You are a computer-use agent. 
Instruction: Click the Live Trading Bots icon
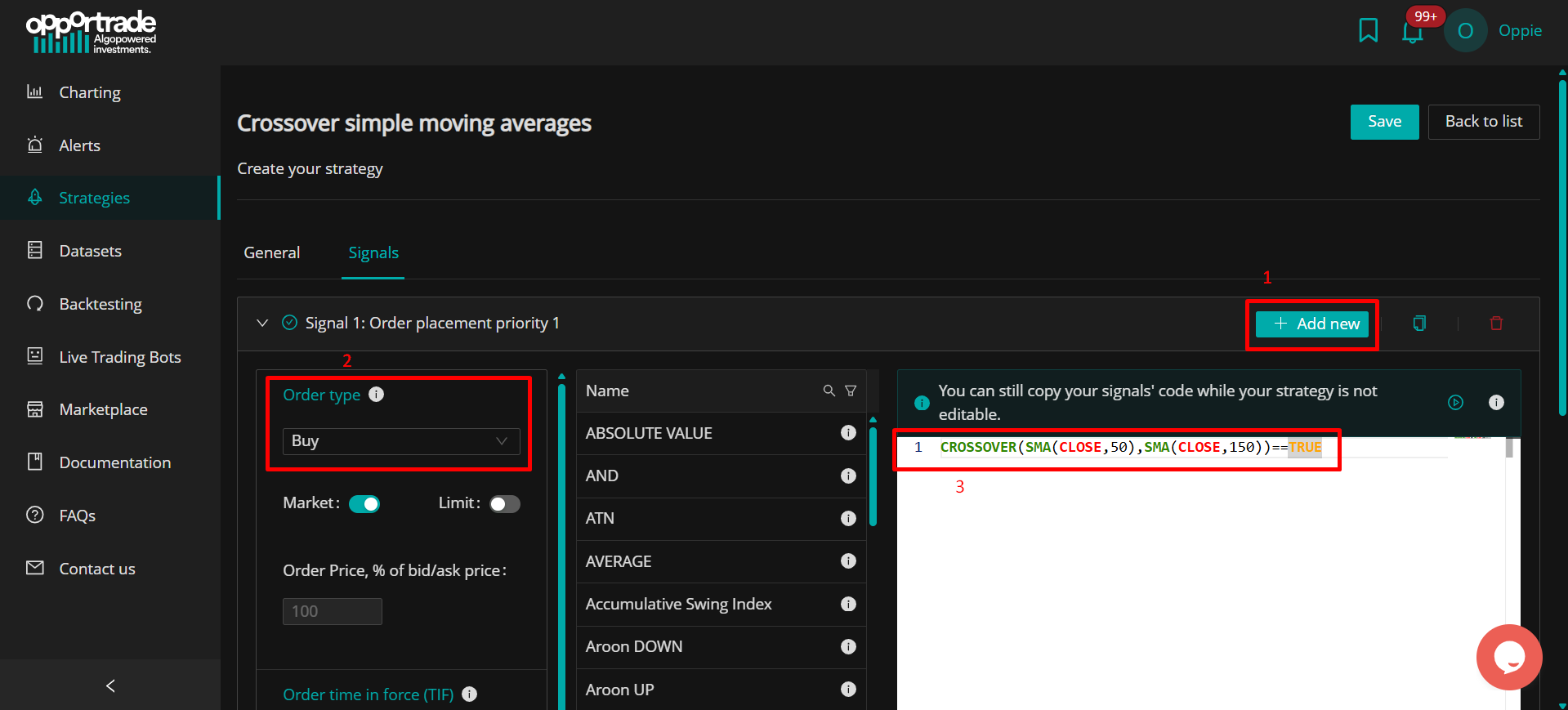[35, 355]
